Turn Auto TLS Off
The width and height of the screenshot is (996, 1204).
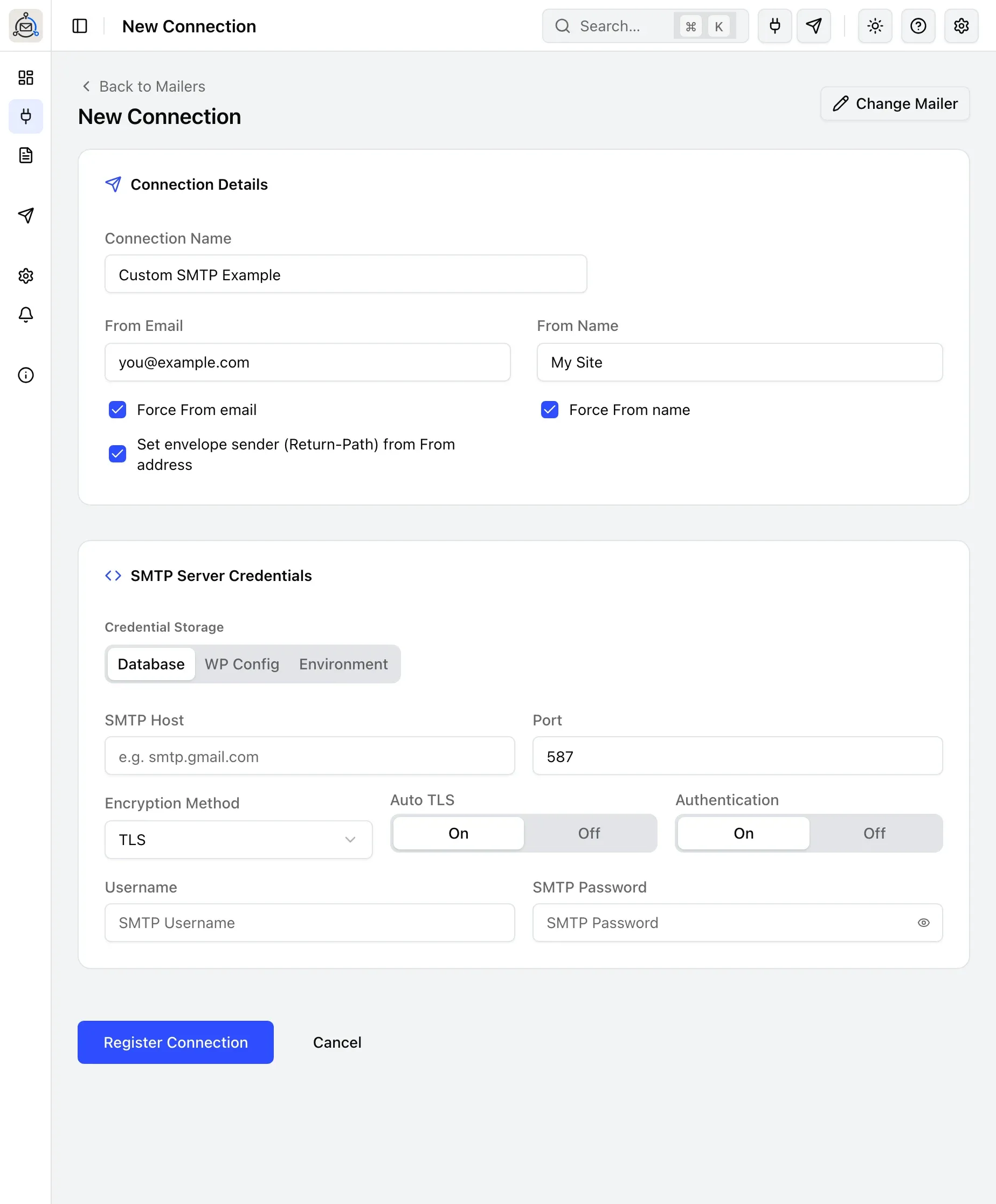point(589,833)
